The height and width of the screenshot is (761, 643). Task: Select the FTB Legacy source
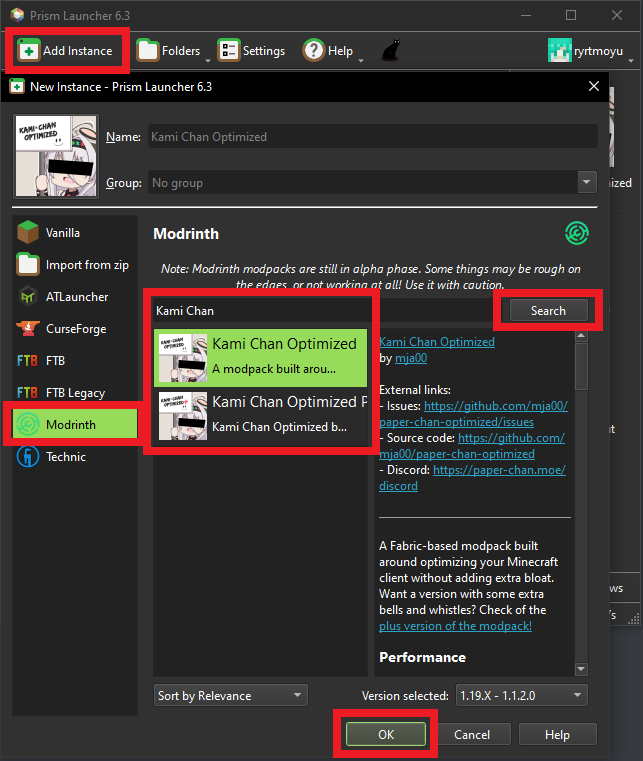coord(75,393)
